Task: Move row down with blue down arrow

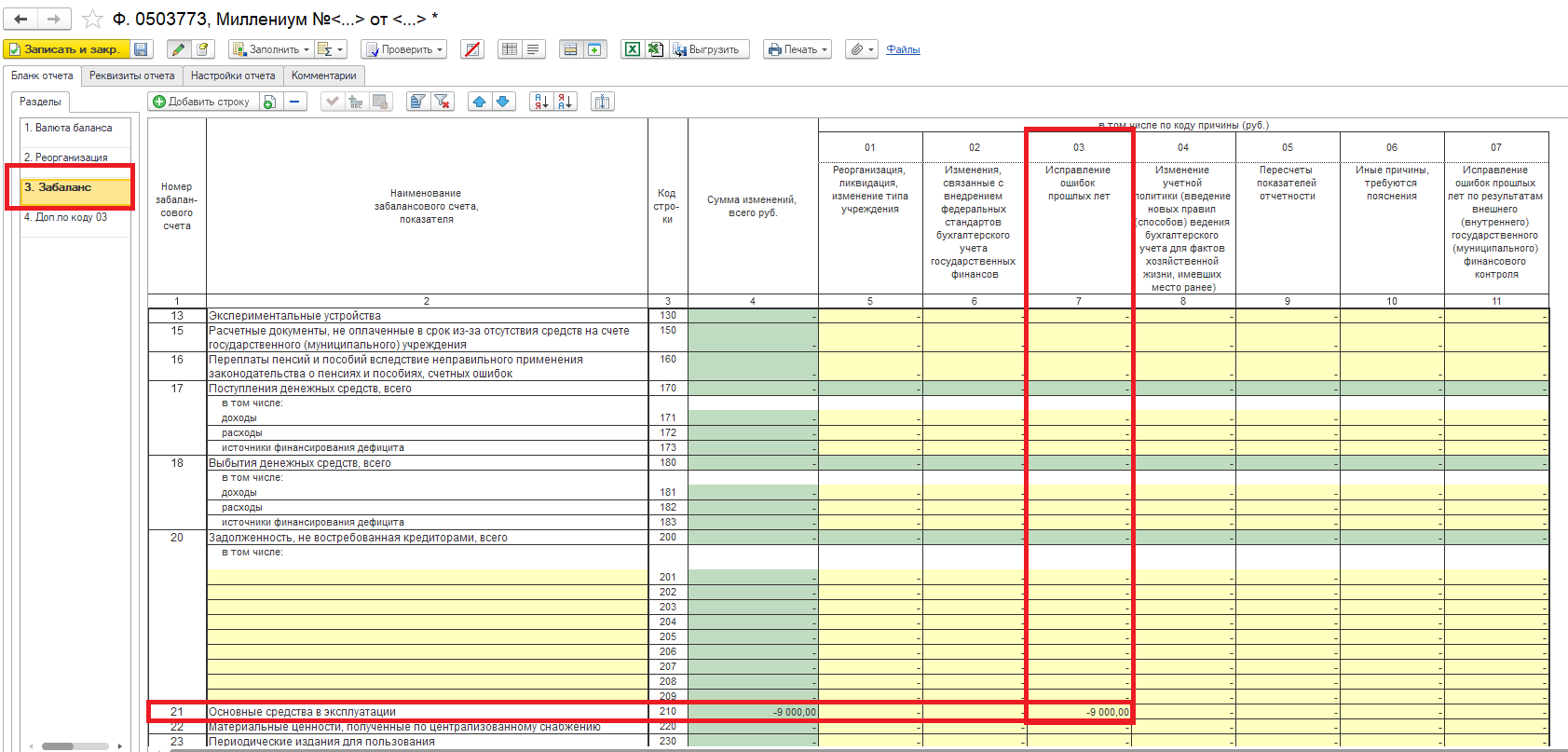Action: pos(503,102)
